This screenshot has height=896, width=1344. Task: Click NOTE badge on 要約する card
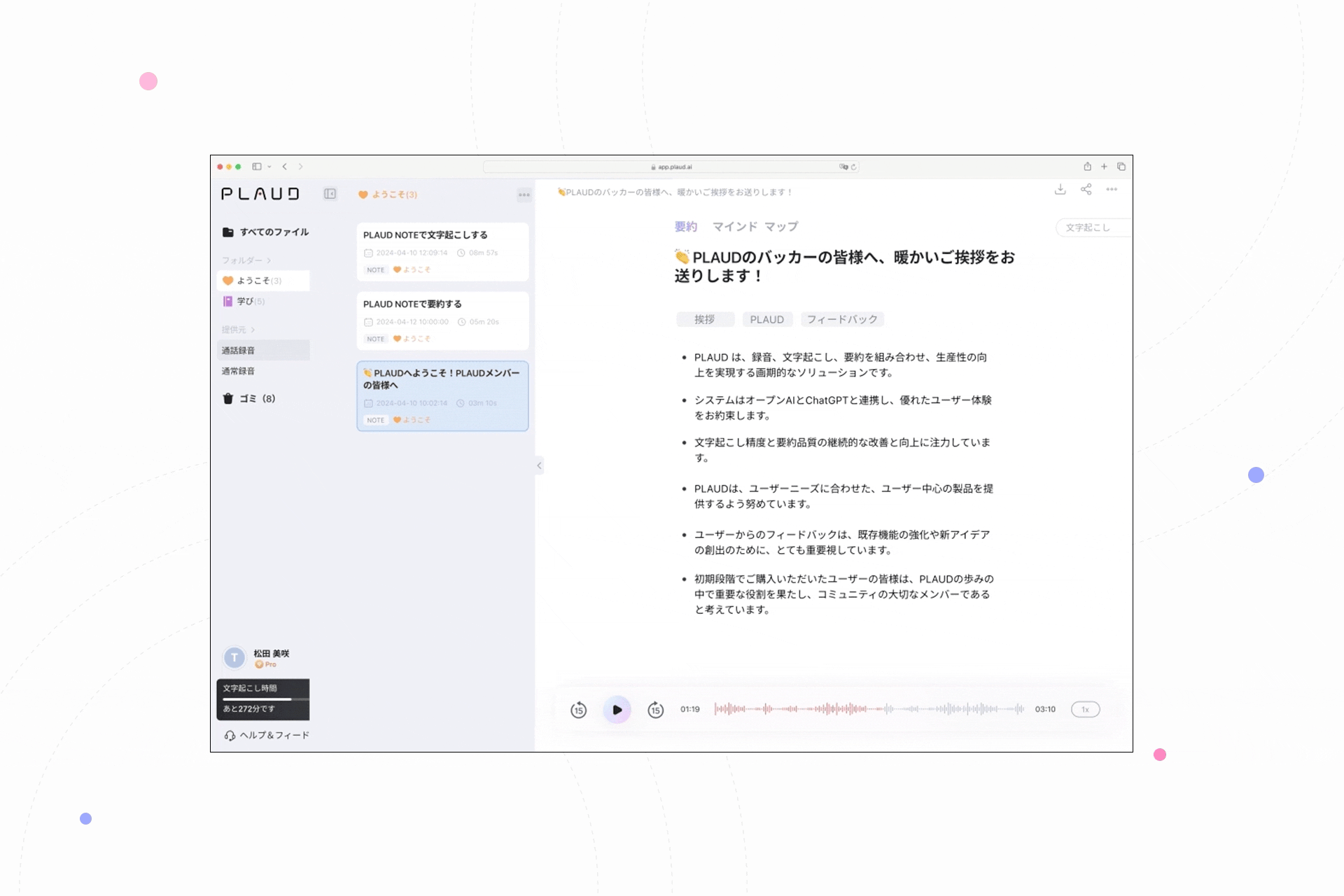[x=376, y=339]
